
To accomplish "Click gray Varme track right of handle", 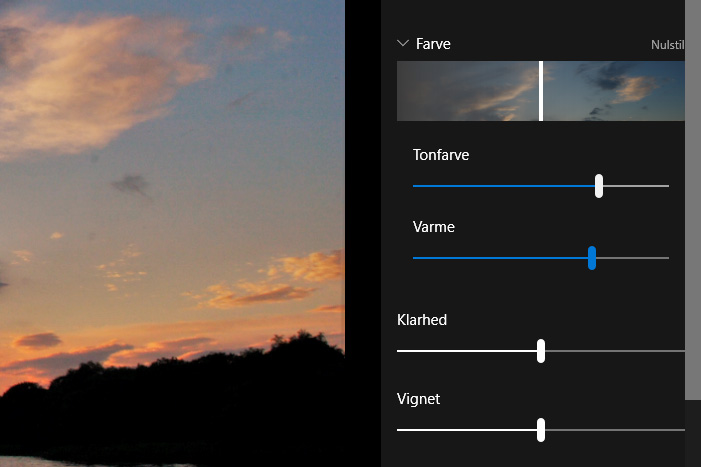I will click(633, 258).
